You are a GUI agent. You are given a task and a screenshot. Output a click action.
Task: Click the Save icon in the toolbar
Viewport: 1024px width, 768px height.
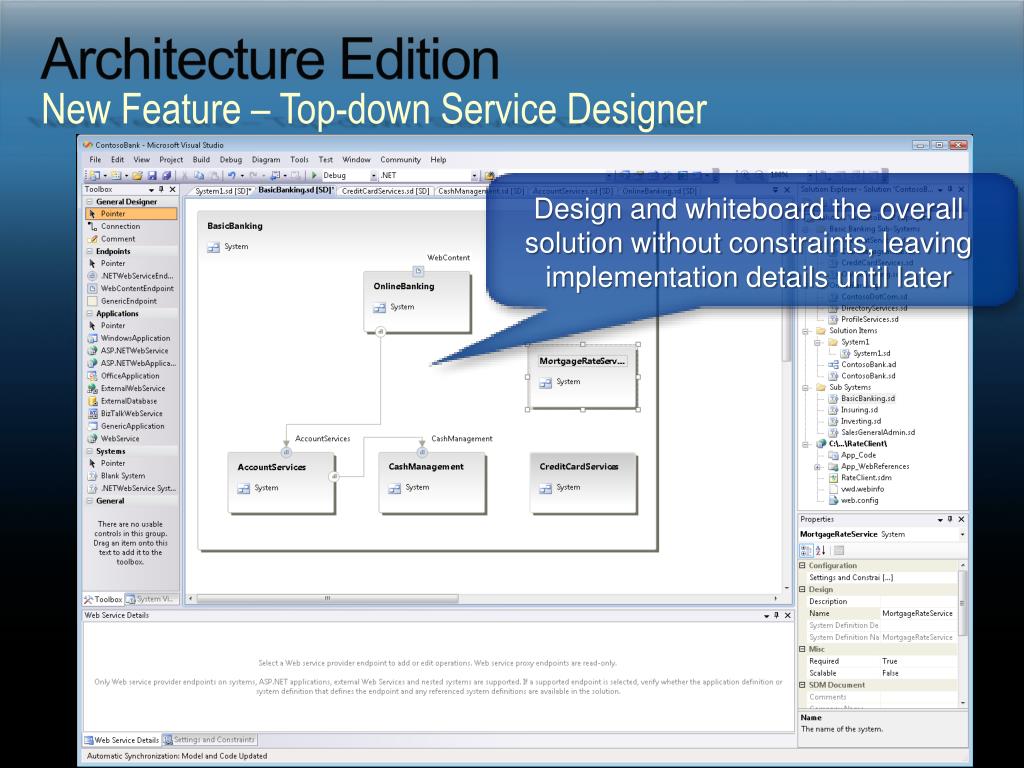pos(152,176)
